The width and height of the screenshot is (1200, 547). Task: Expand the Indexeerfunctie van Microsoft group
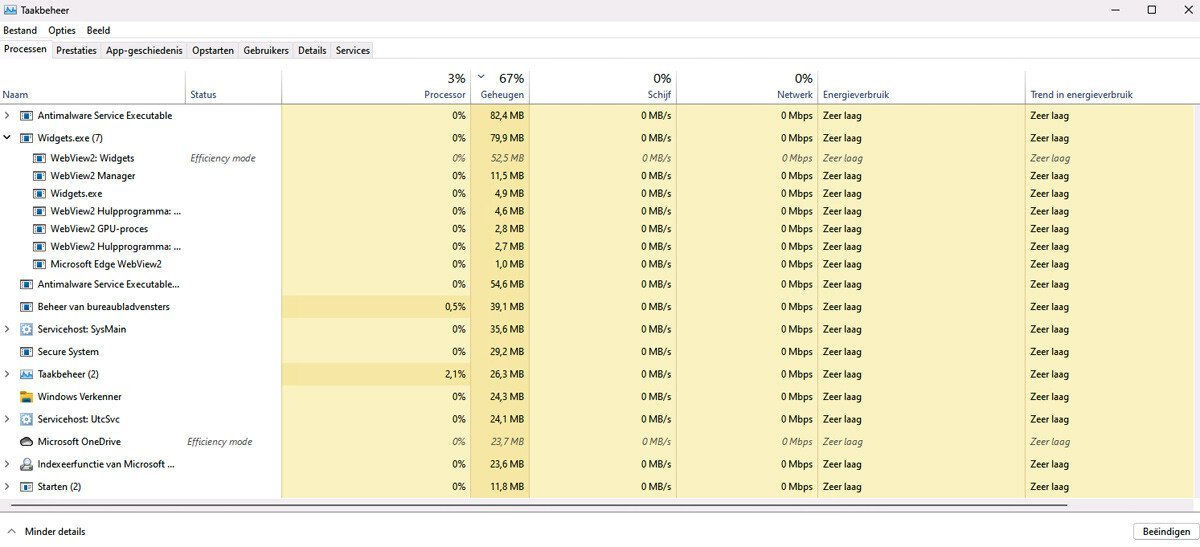pos(7,464)
